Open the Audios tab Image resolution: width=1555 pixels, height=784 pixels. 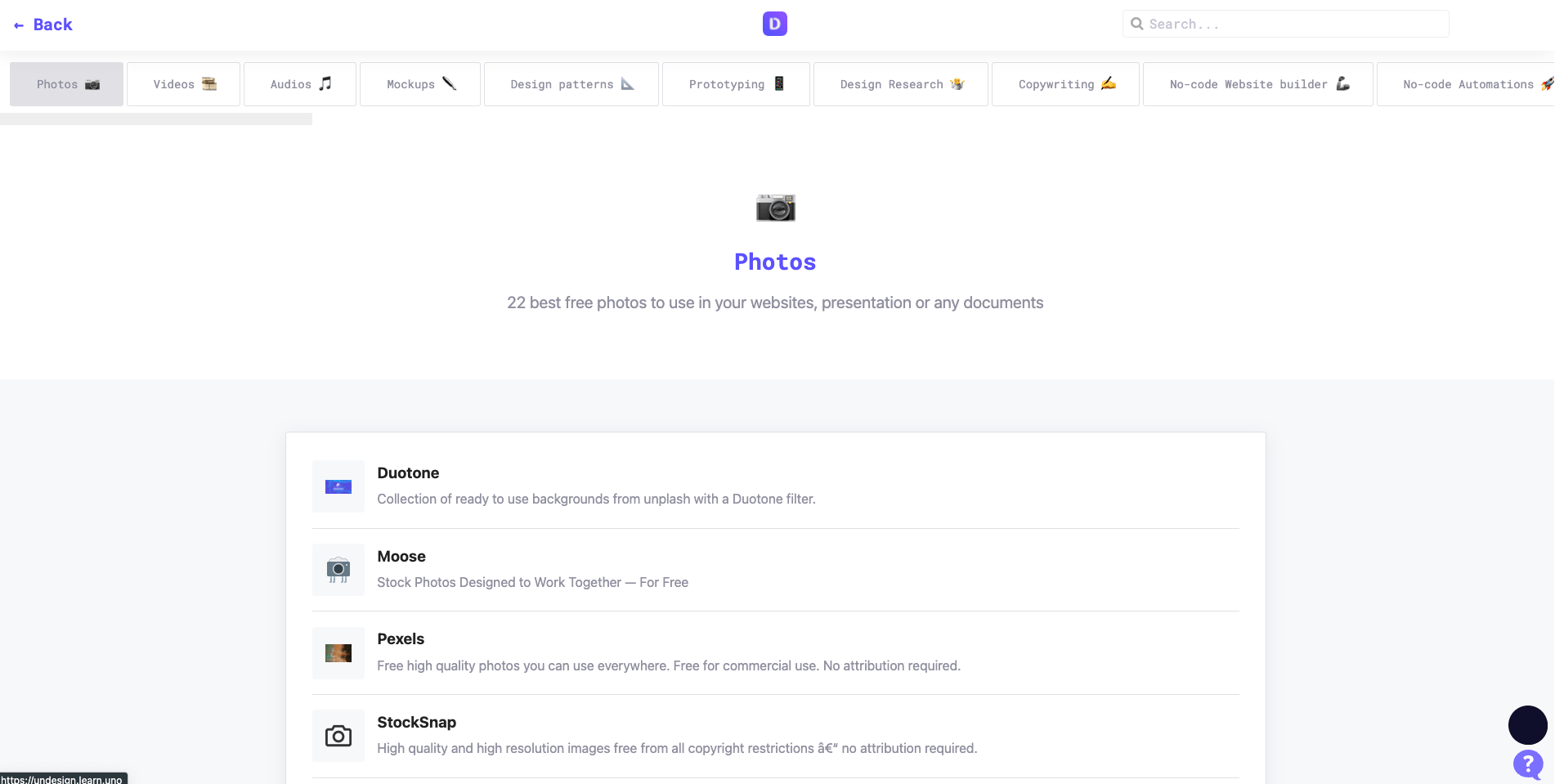coord(300,84)
